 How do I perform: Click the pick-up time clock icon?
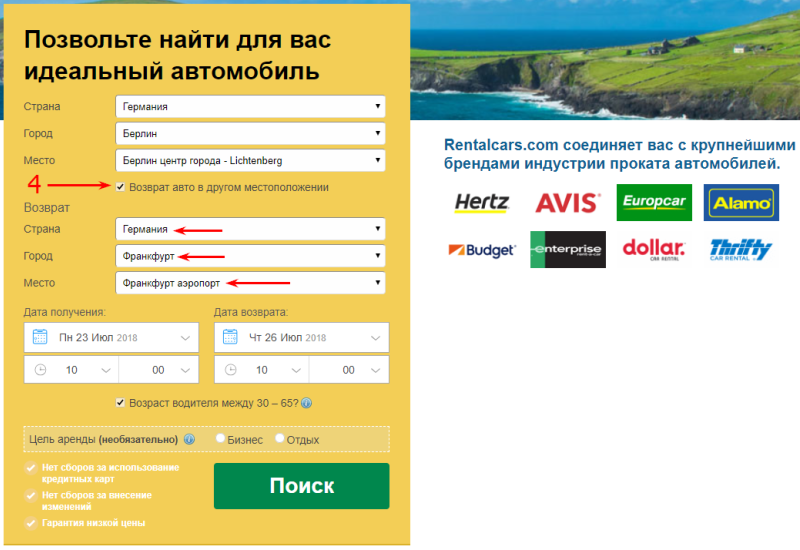(x=40, y=370)
